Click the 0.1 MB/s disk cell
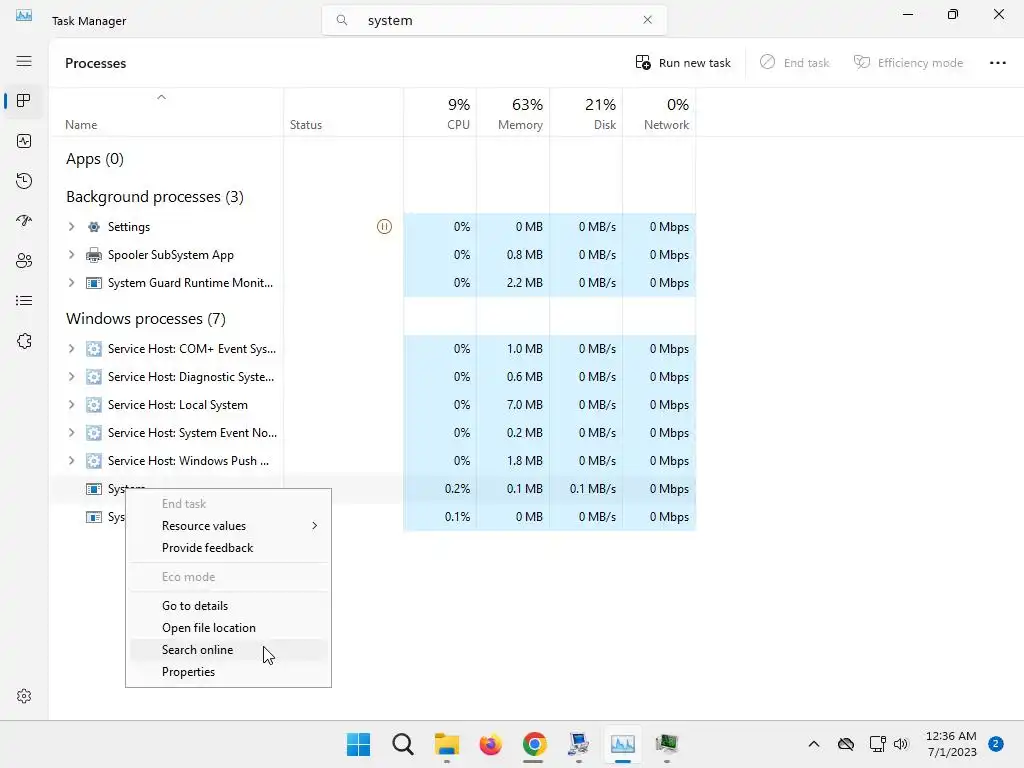Viewport: 1024px width, 768px height. click(586, 488)
